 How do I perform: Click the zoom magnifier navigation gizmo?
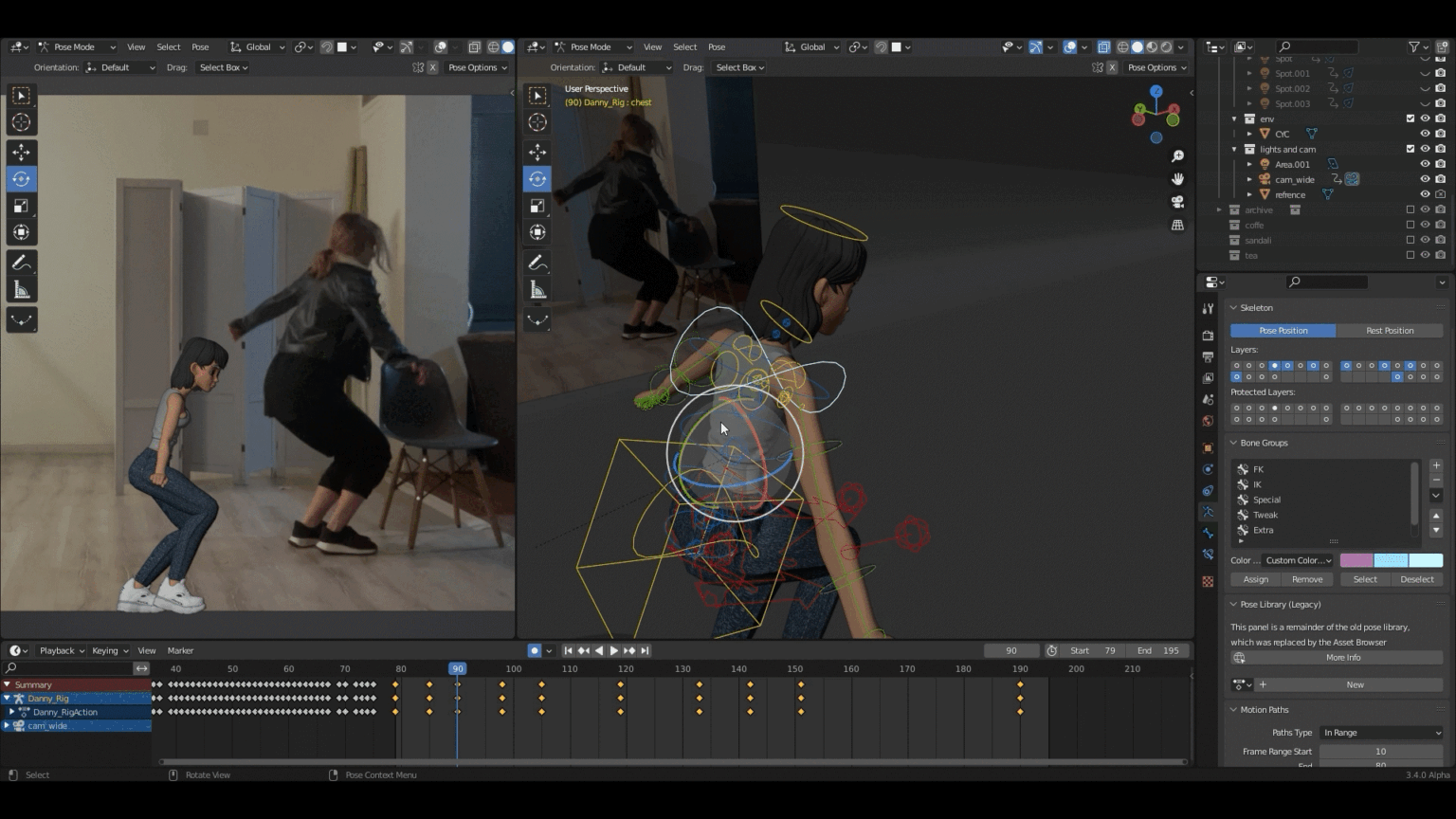[x=1177, y=156]
